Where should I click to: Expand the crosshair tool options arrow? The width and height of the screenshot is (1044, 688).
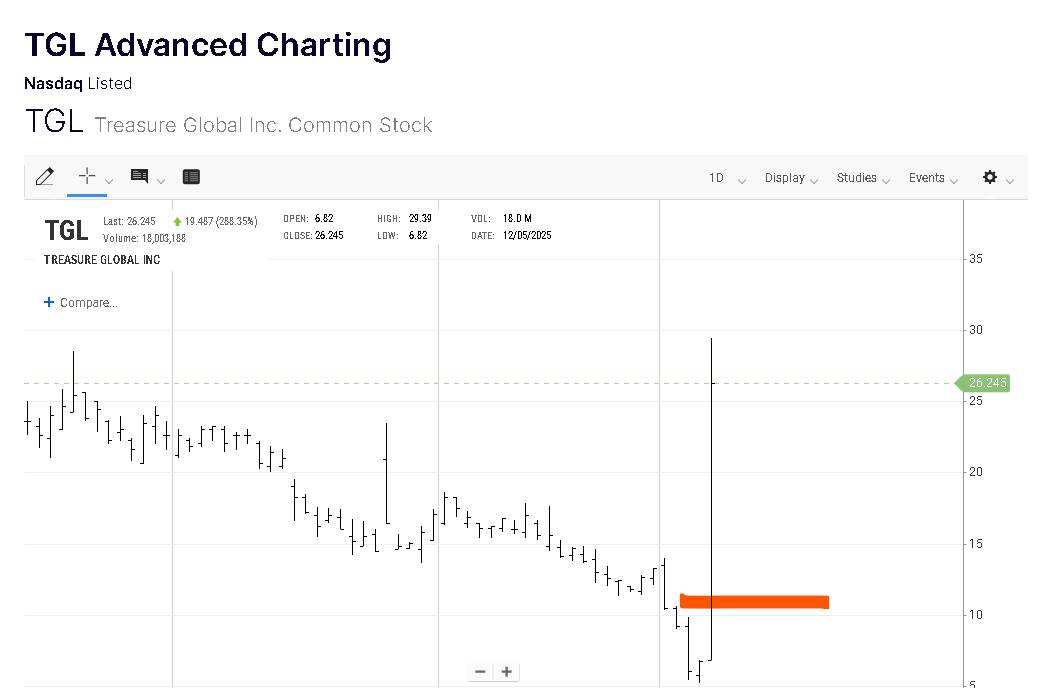109,181
